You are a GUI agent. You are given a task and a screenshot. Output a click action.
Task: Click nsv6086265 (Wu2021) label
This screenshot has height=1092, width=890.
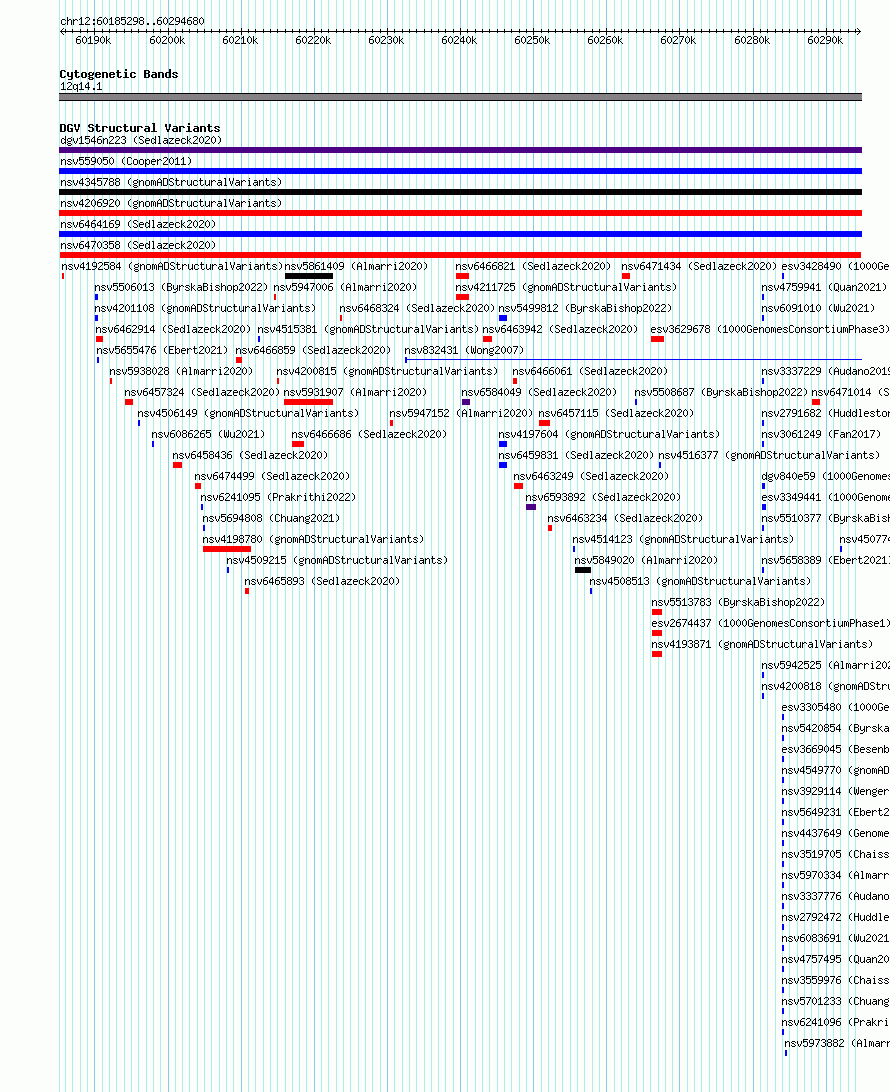point(208,434)
